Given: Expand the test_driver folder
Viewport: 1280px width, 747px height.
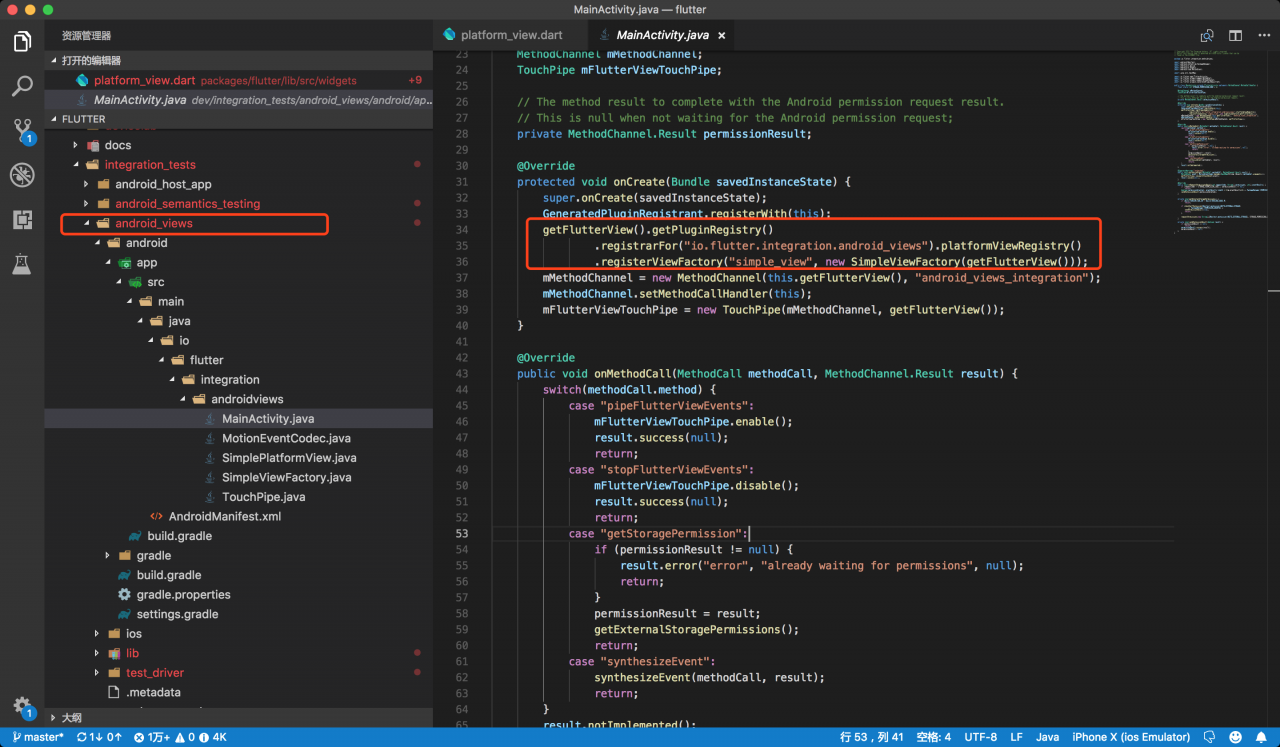Looking at the screenshot, I should pyautogui.click(x=154, y=672).
